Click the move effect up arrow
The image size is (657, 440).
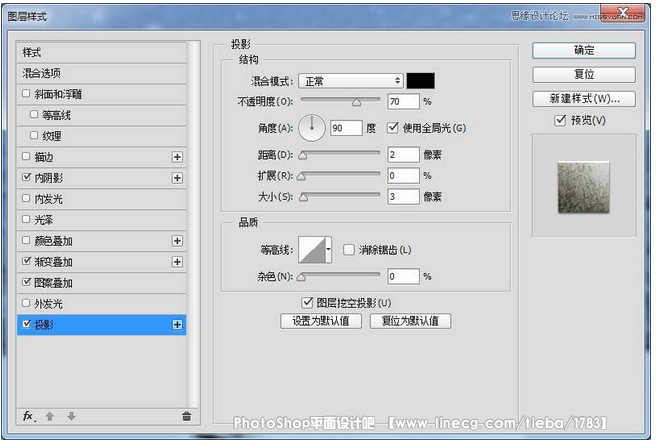(50, 416)
